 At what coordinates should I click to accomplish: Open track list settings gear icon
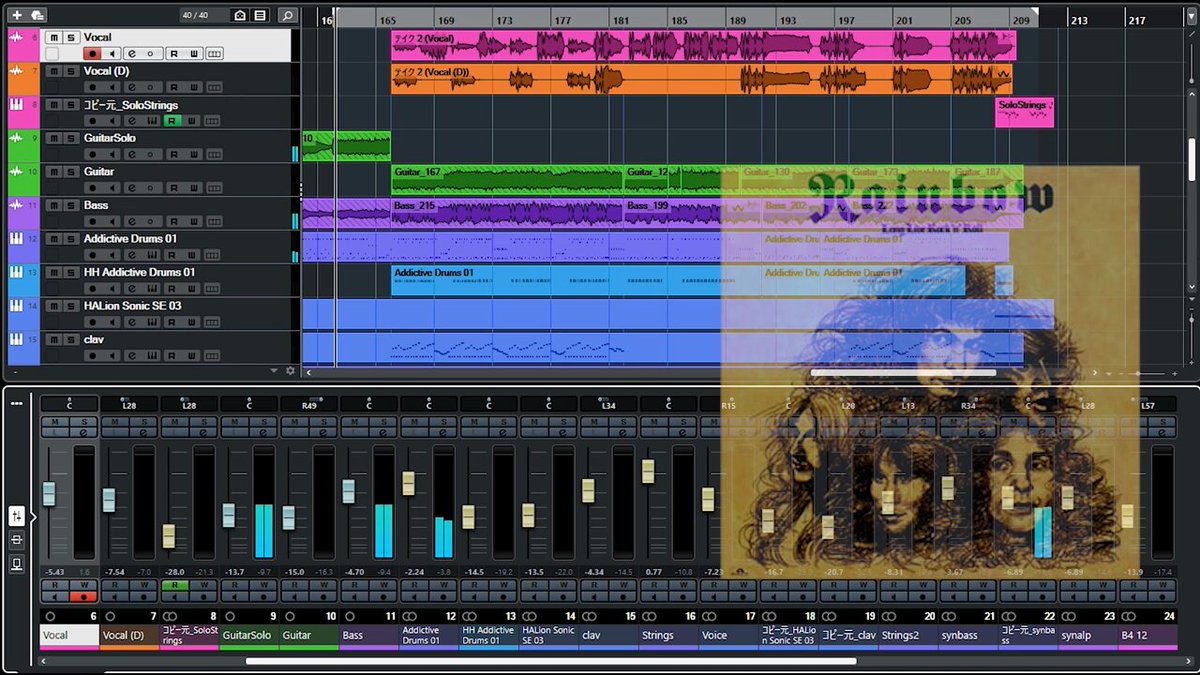click(291, 370)
